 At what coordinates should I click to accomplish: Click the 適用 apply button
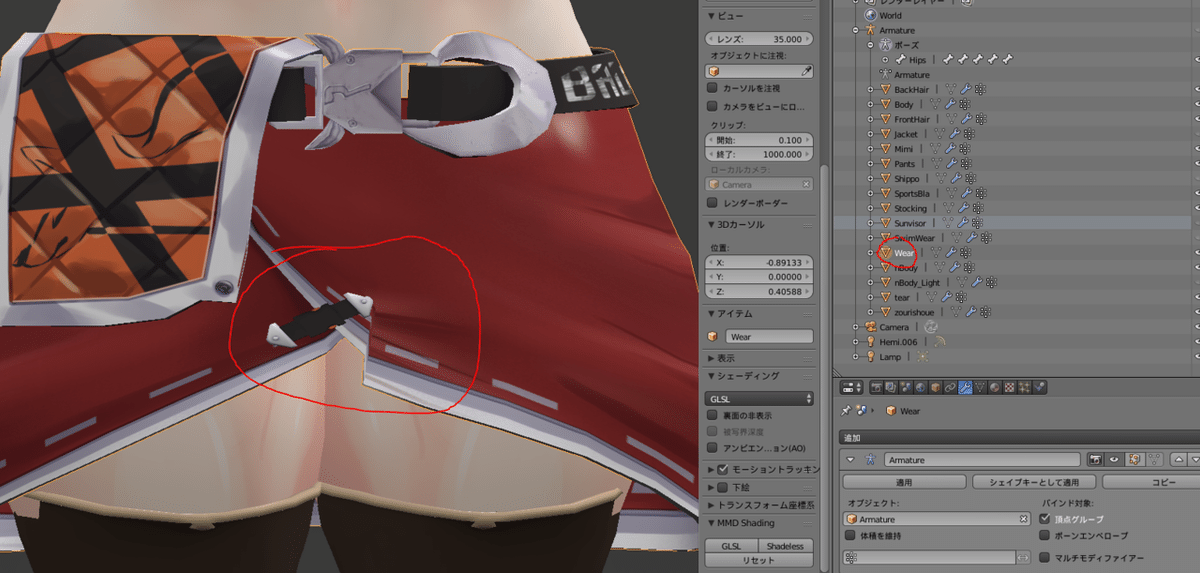(x=904, y=482)
